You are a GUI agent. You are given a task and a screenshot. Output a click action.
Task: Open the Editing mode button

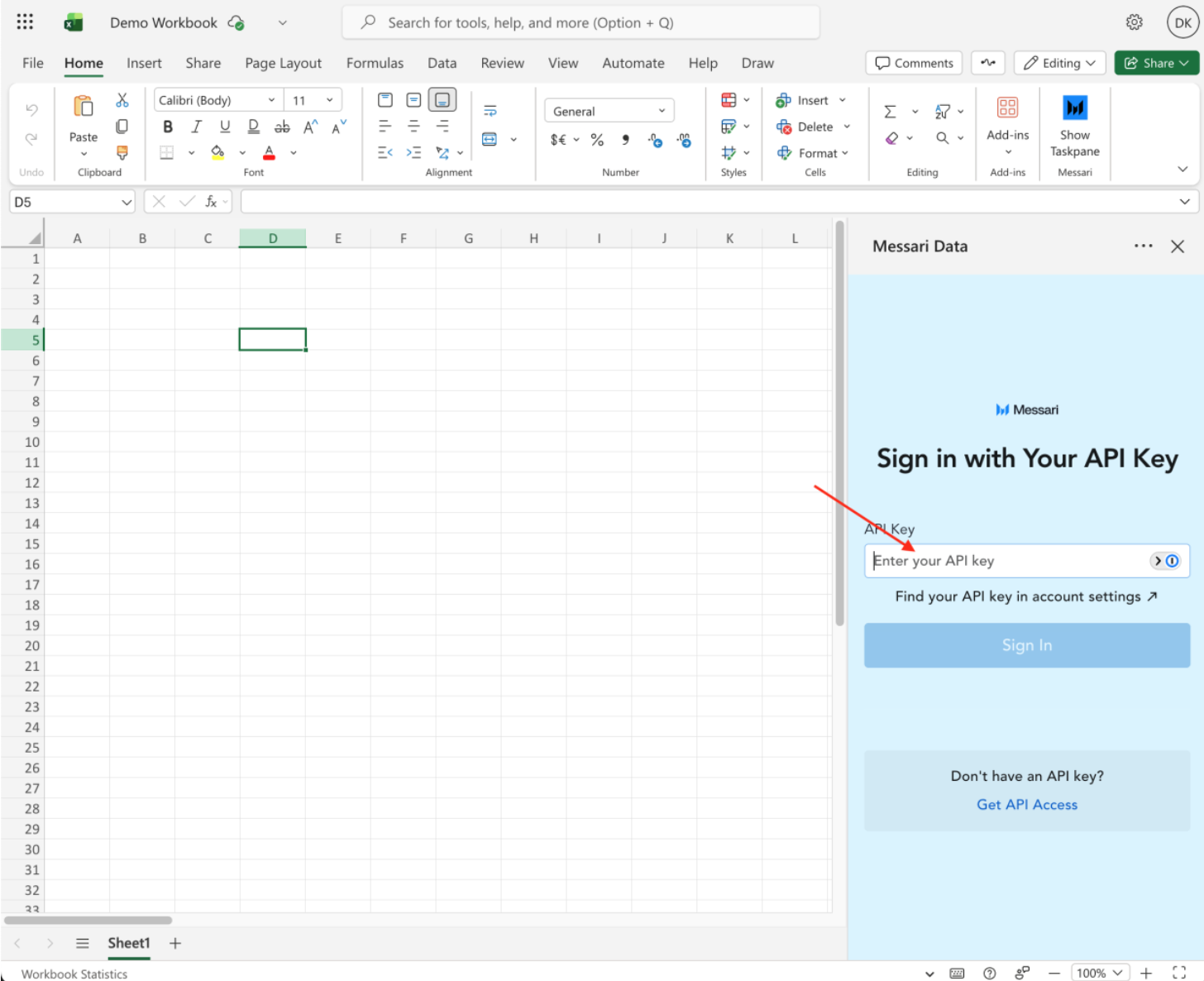[1059, 63]
